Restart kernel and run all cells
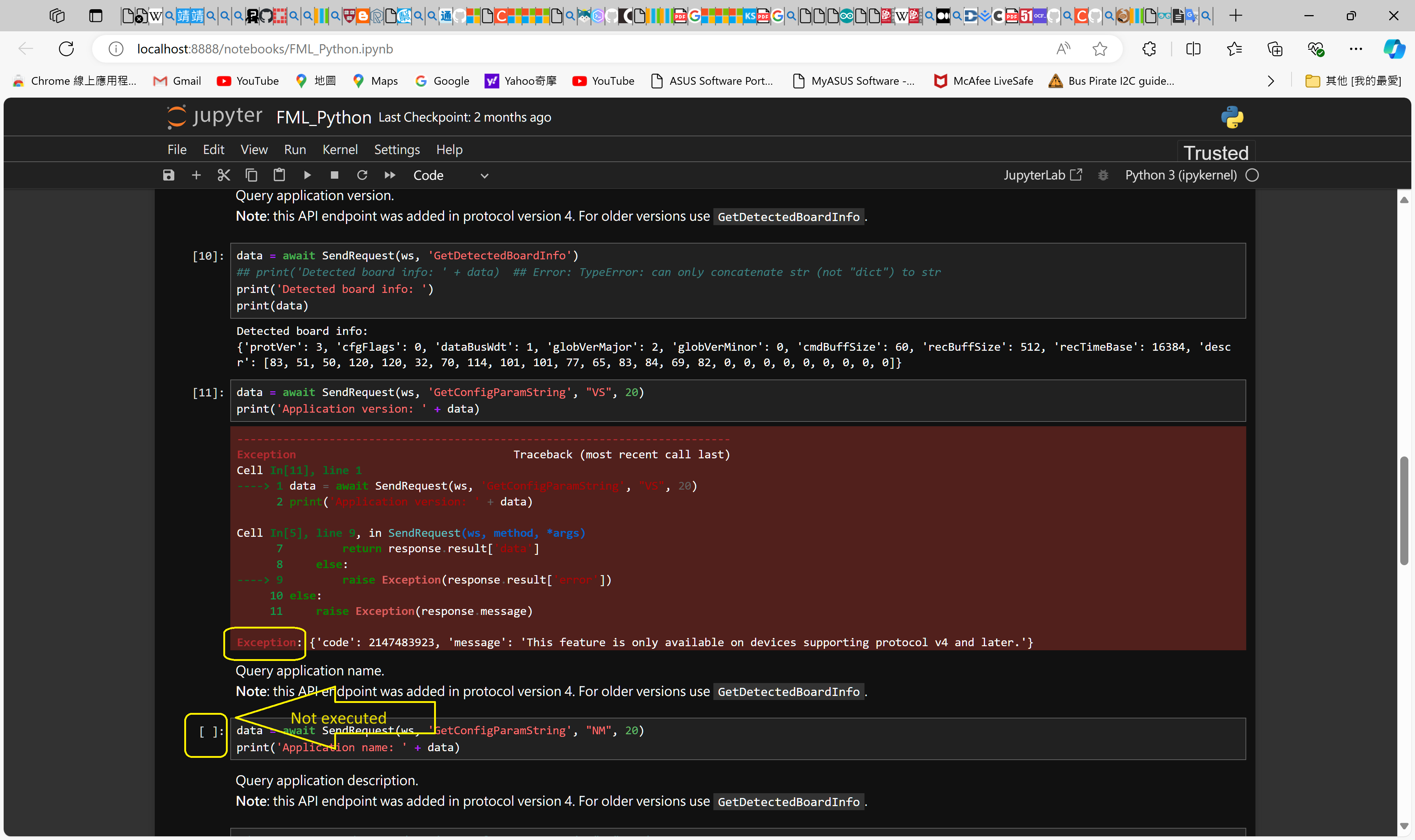1415x840 pixels. [390, 175]
